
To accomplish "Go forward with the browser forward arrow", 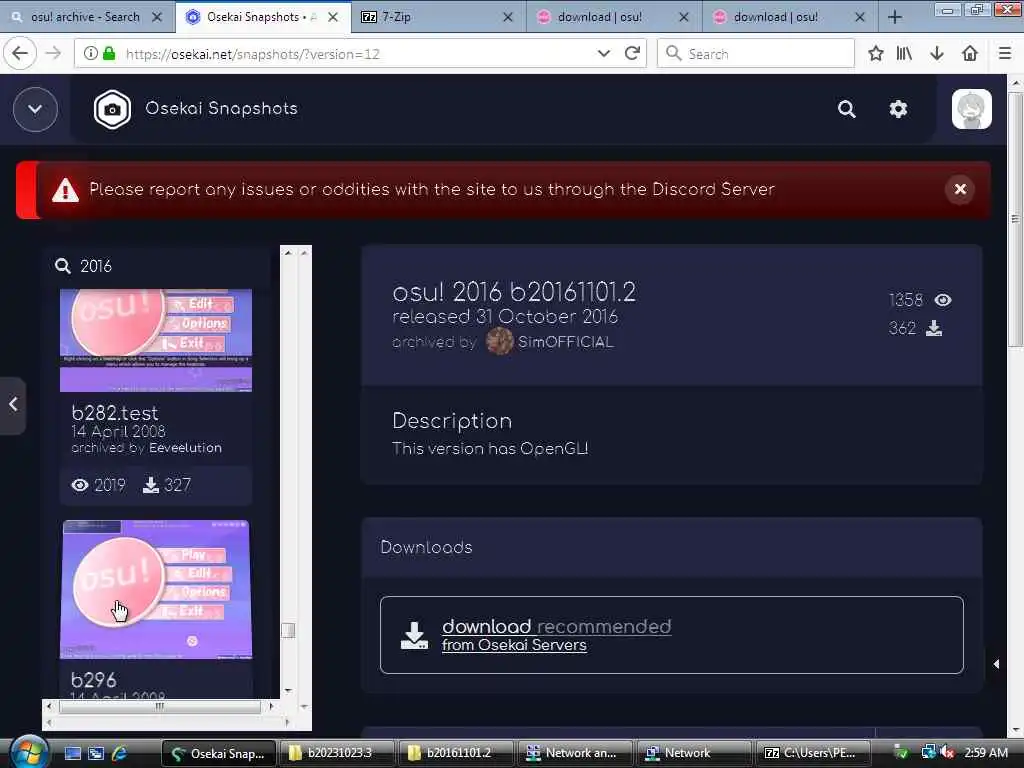I will 54,54.
